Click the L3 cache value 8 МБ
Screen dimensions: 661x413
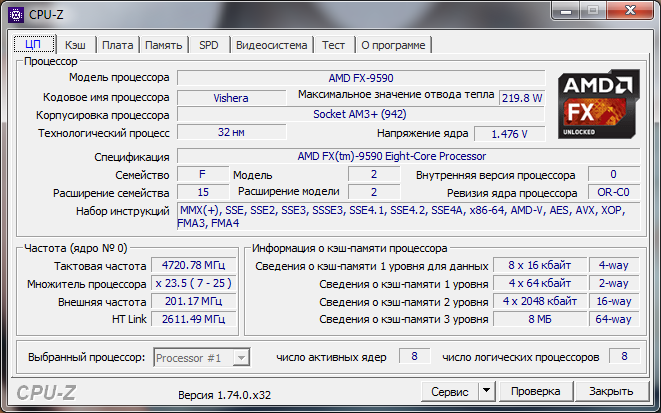pos(540,319)
